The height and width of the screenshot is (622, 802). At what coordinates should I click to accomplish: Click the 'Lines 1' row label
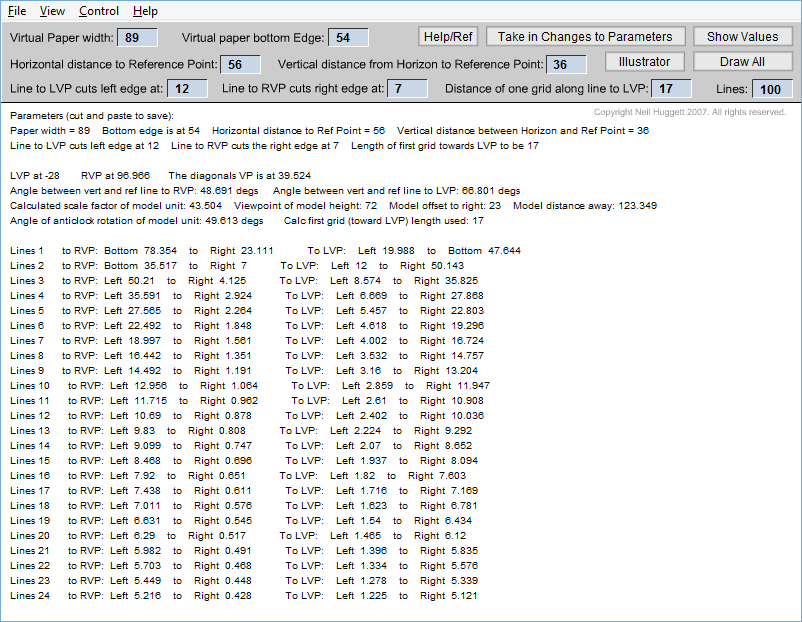(27, 251)
